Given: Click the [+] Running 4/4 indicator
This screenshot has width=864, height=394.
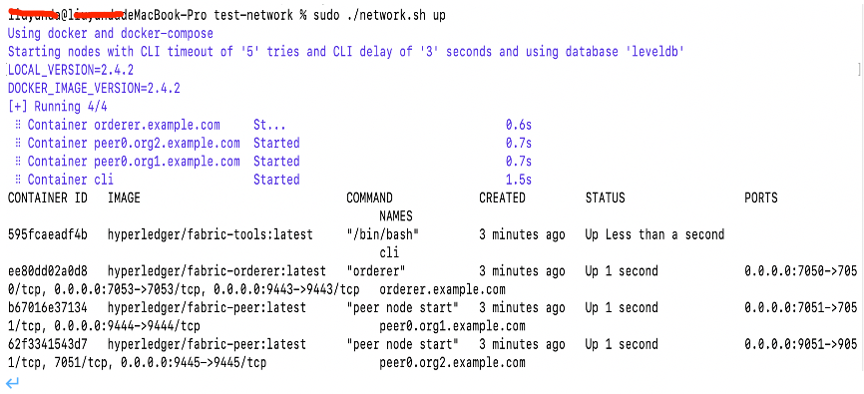Looking at the screenshot, I should (x=57, y=106).
